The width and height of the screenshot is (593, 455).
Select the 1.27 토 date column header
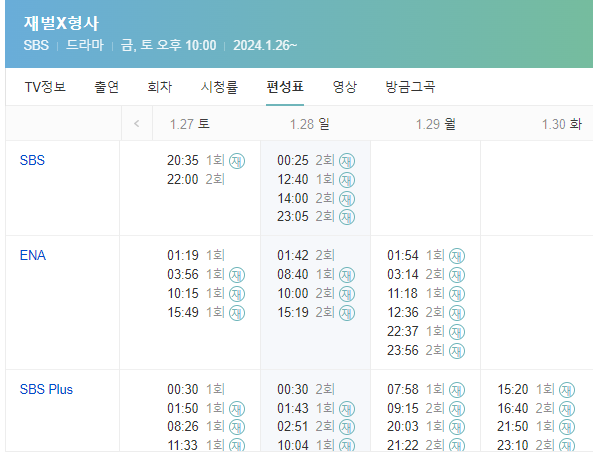click(x=189, y=124)
